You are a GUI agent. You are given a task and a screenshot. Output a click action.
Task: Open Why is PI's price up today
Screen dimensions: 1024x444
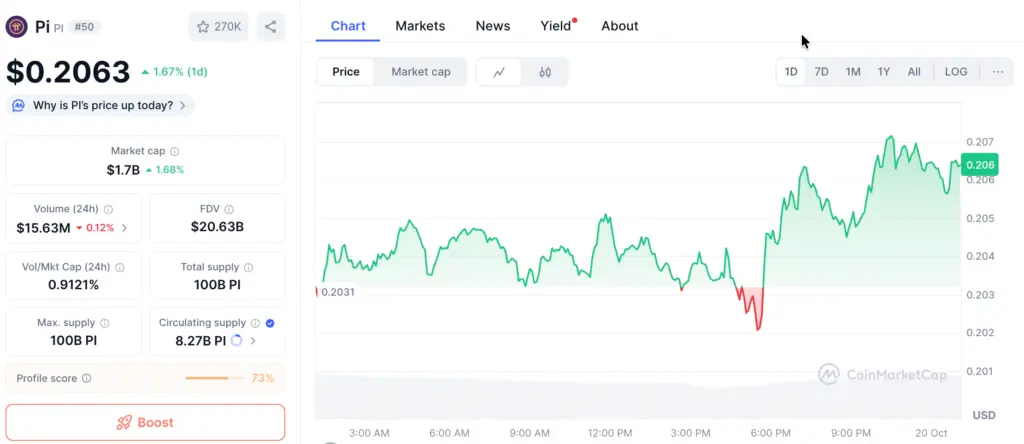100,105
